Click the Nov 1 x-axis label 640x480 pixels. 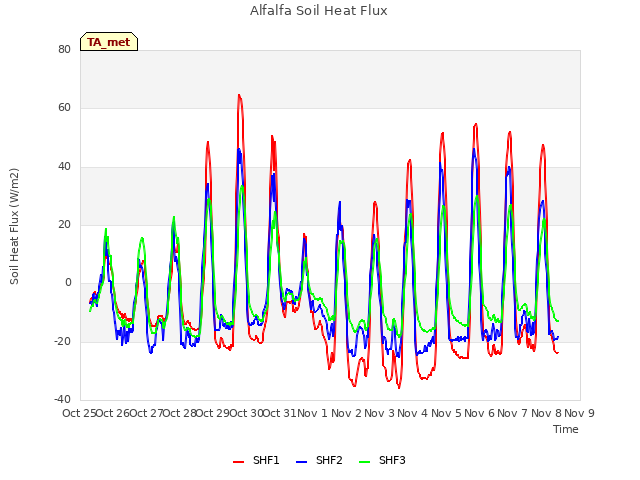pyautogui.click(x=312, y=413)
